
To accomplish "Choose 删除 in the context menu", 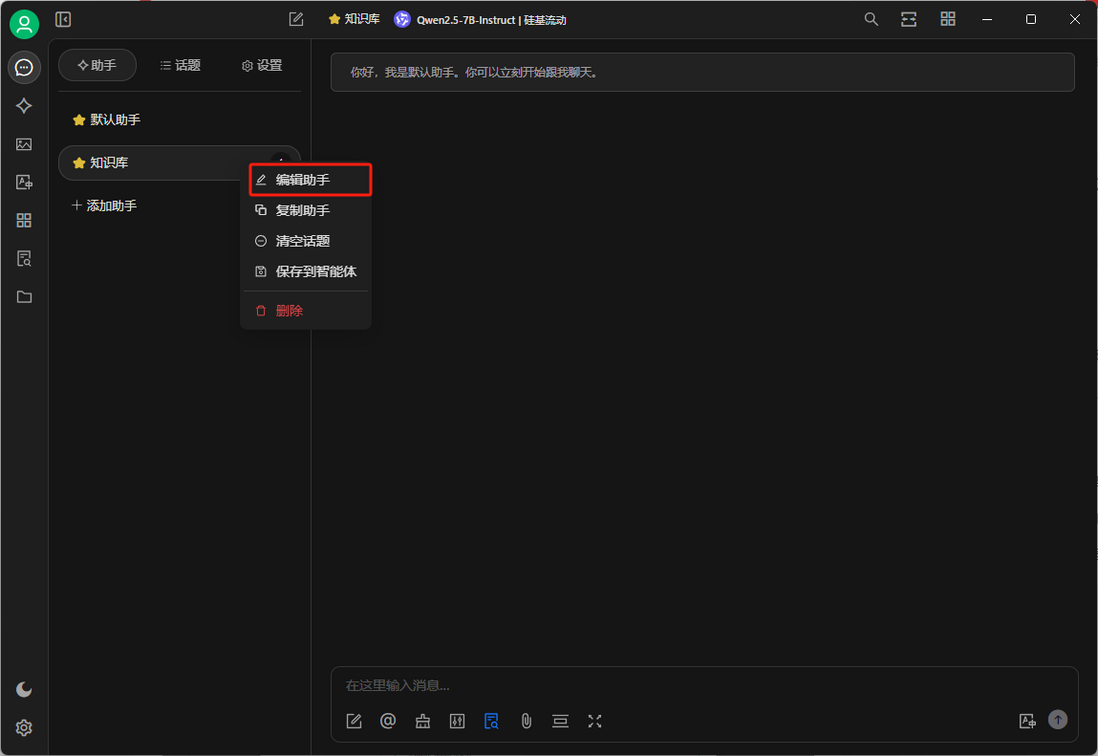I will [x=288, y=311].
